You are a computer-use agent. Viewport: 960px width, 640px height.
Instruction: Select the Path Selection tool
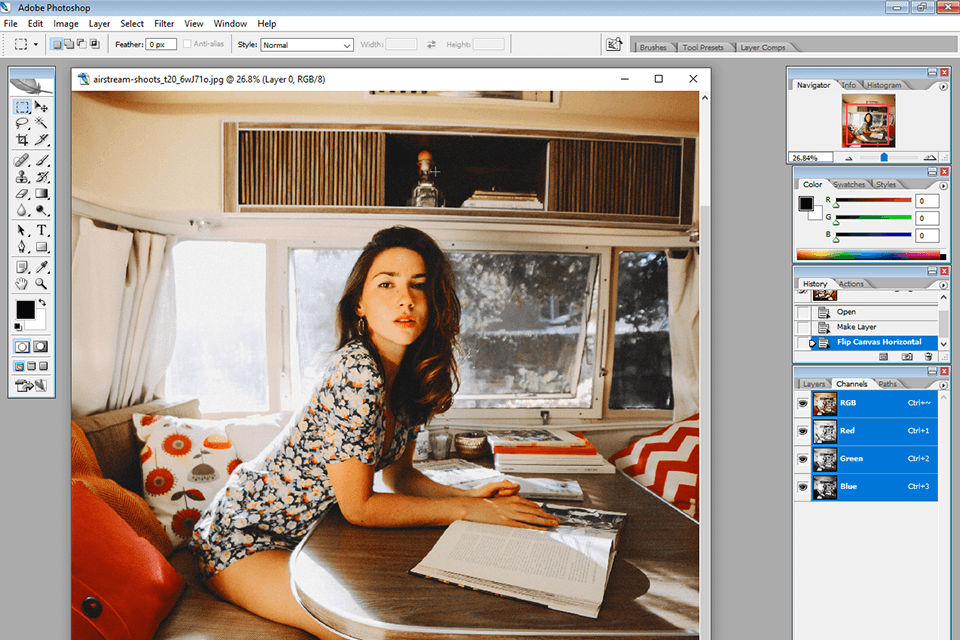click(22, 231)
